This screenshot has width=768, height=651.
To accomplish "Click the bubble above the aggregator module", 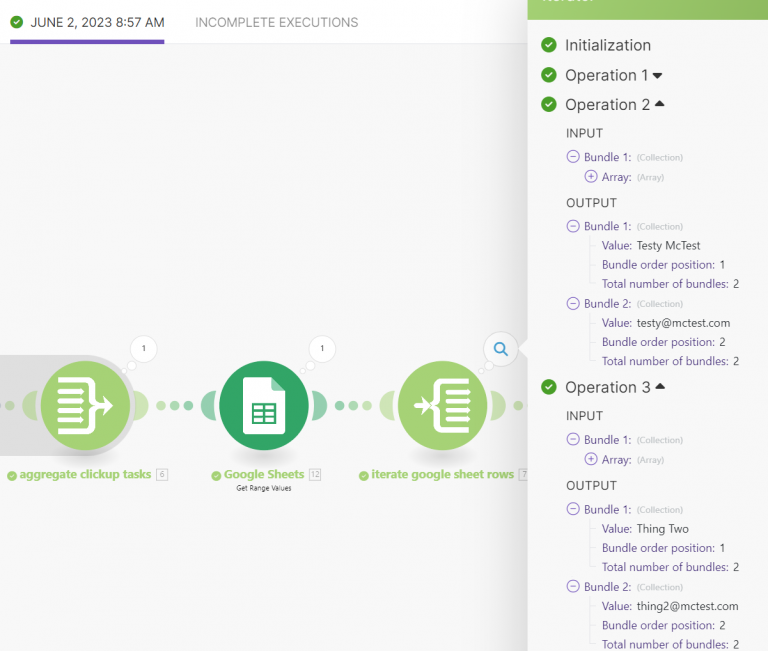I will (x=144, y=349).
